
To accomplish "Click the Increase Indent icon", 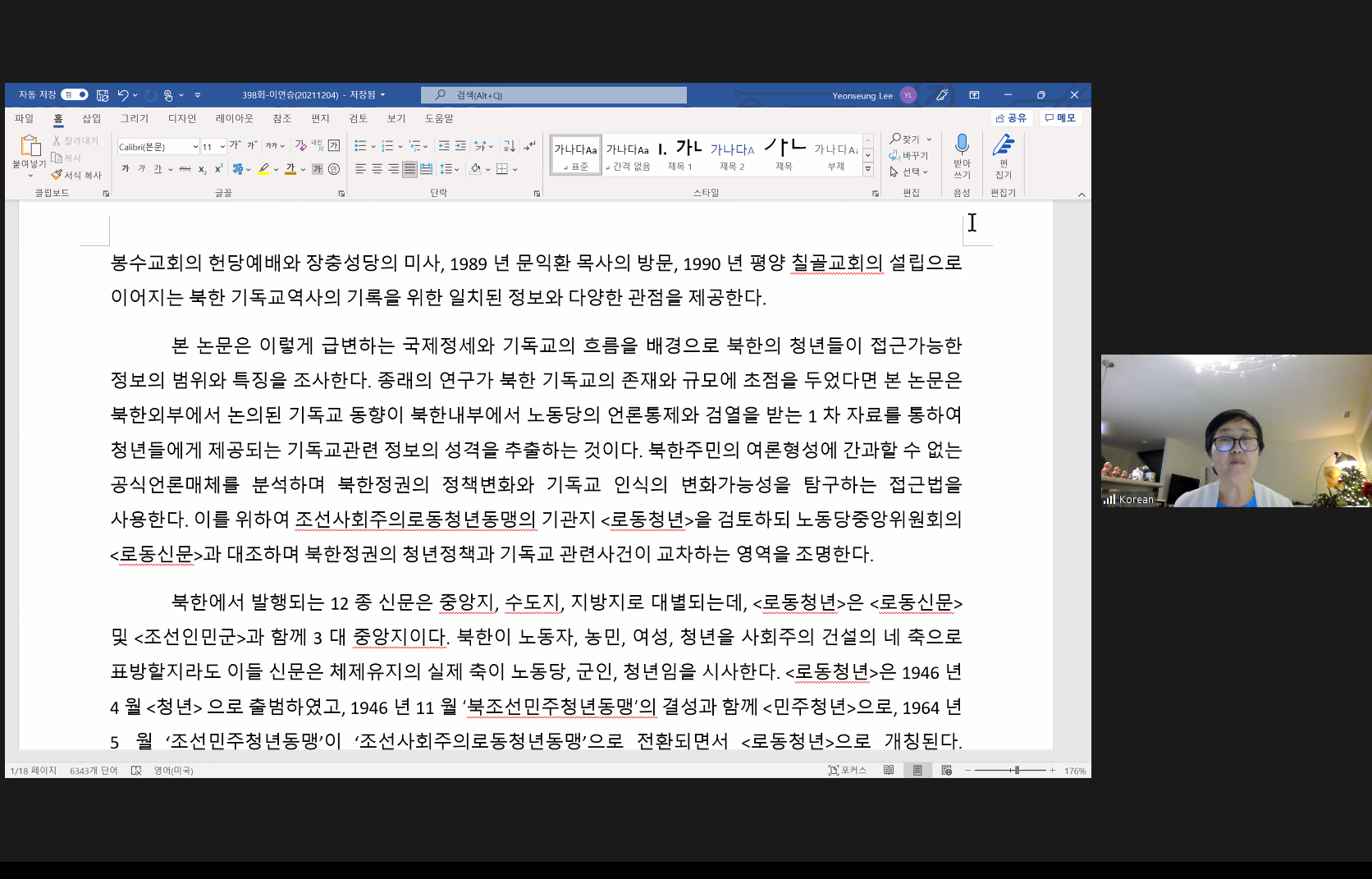I will pos(460,146).
